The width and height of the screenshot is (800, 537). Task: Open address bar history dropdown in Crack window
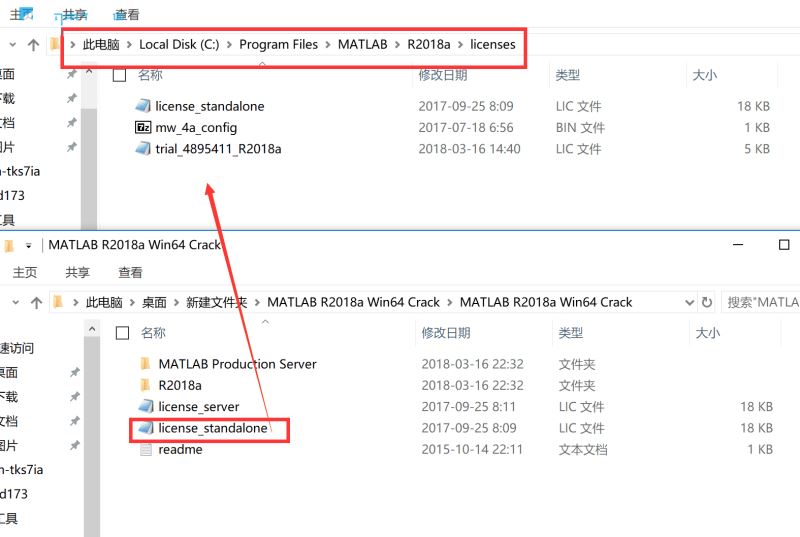(x=689, y=303)
